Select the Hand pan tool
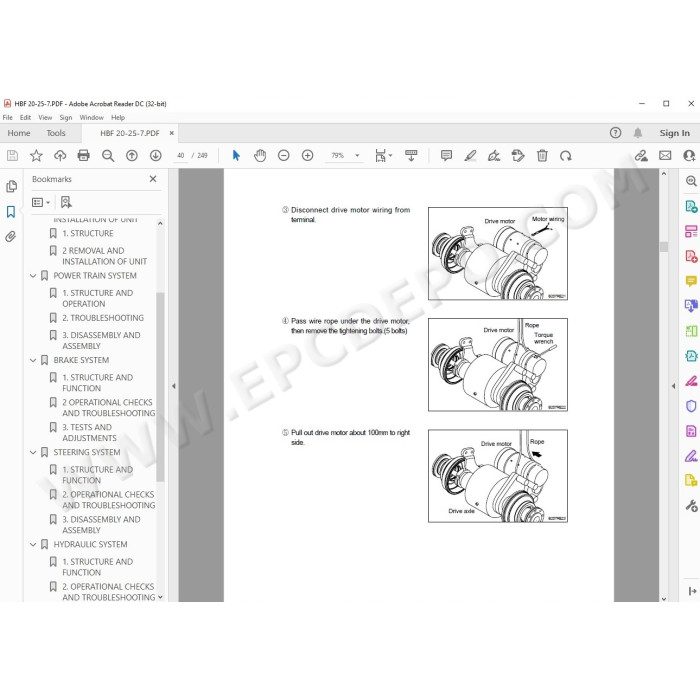The width and height of the screenshot is (700, 700). pyautogui.click(x=260, y=155)
